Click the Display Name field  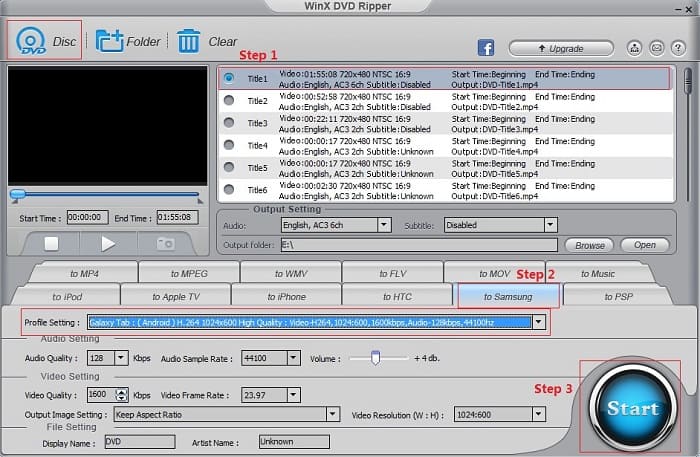tap(140, 442)
